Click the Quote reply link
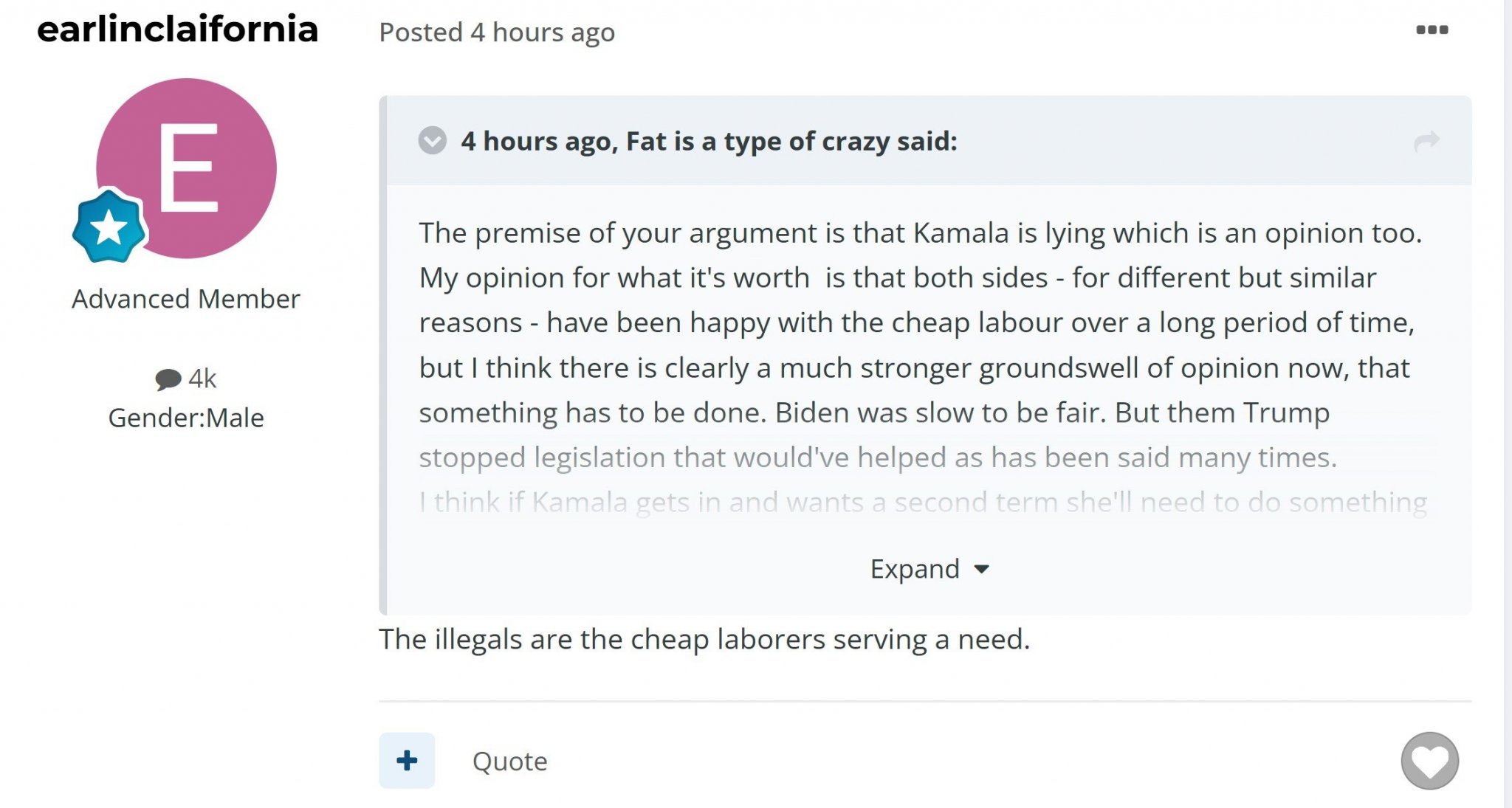 [x=510, y=762]
